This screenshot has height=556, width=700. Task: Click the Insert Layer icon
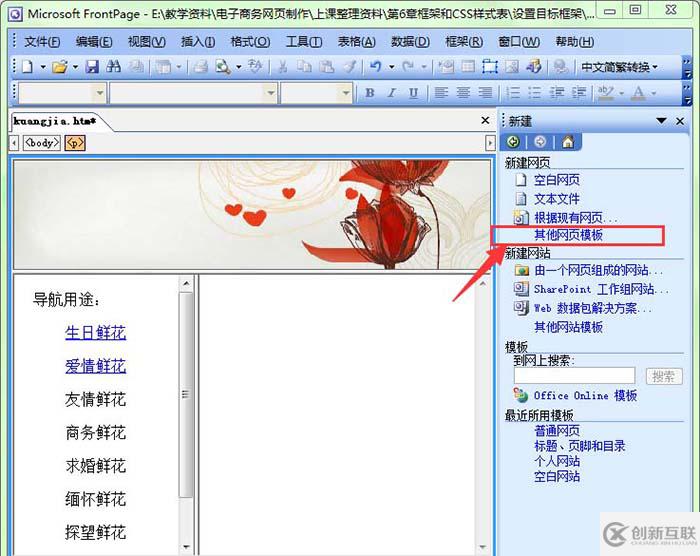pyautogui.click(x=490, y=67)
